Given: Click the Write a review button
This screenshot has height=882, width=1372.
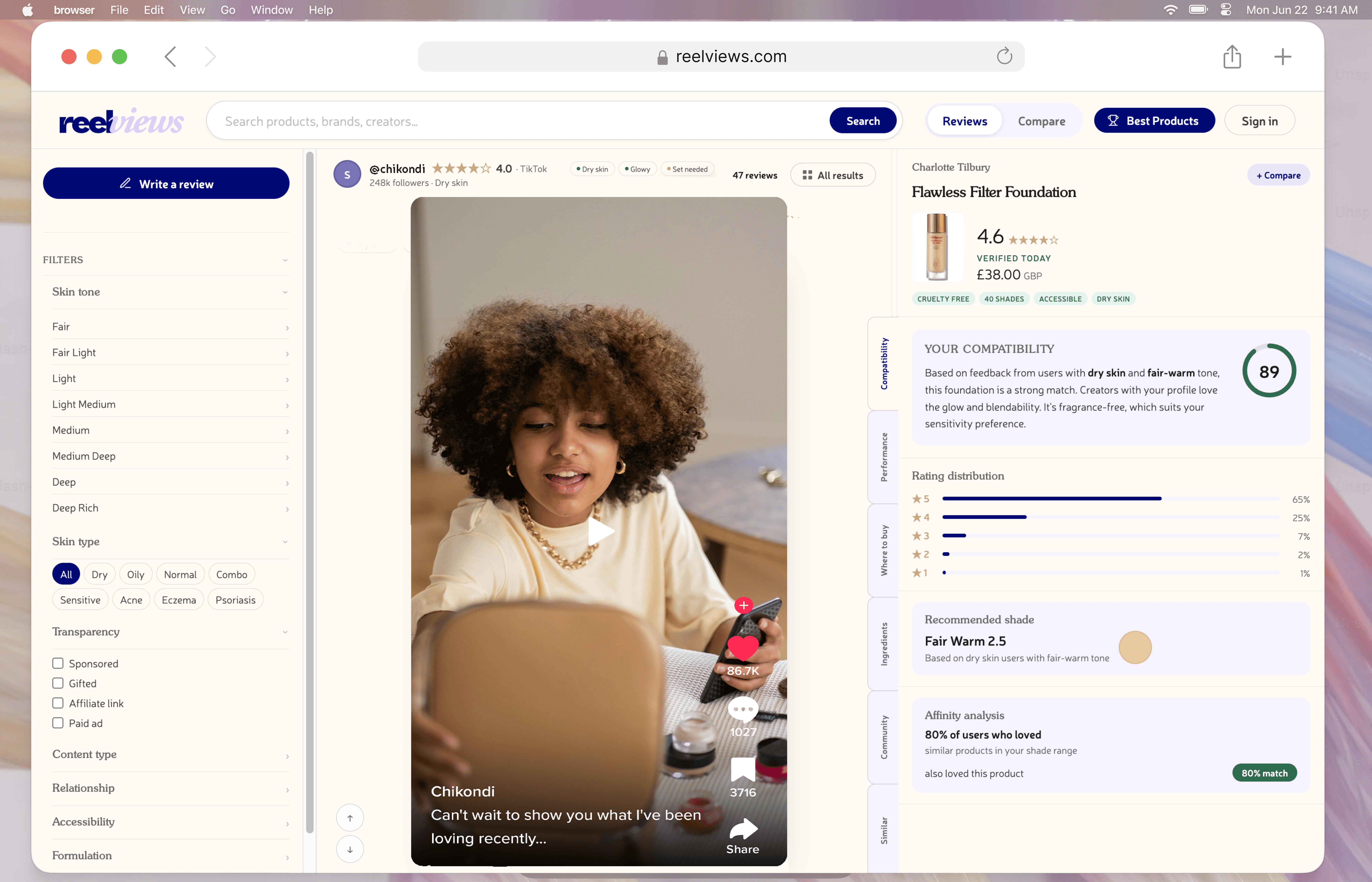Looking at the screenshot, I should pyautogui.click(x=166, y=184).
